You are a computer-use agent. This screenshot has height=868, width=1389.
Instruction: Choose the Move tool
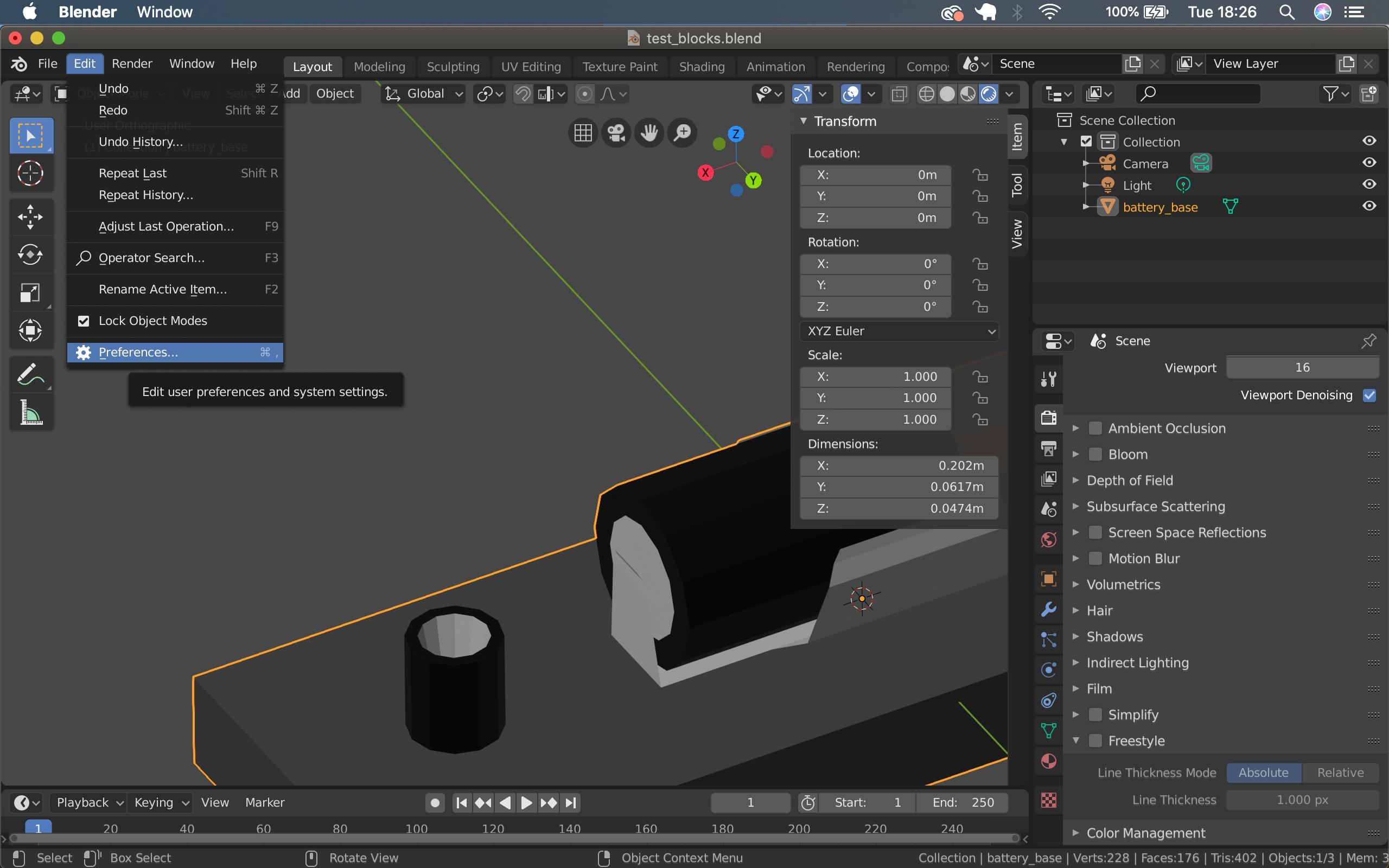coord(31,217)
